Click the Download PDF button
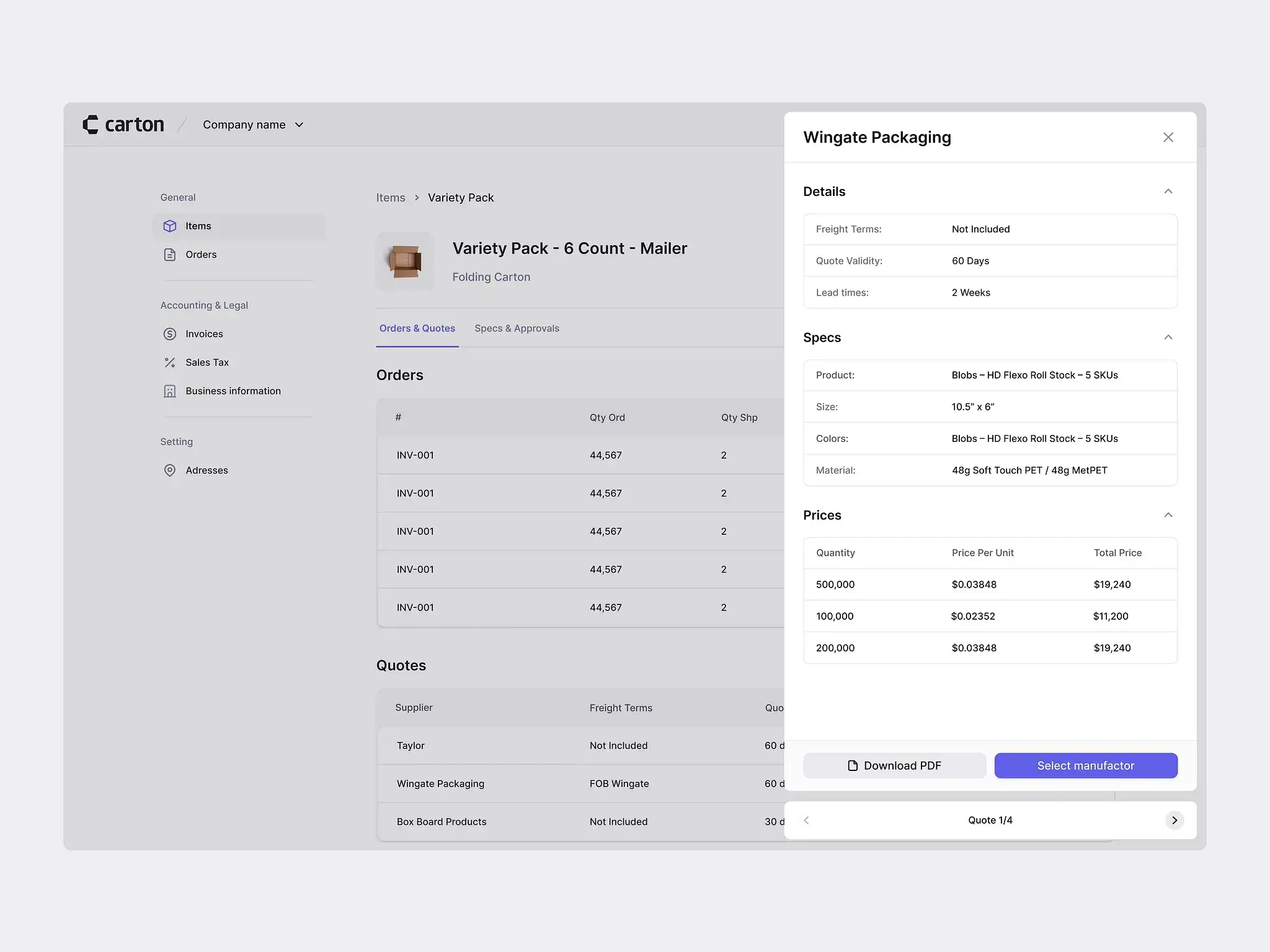The image size is (1270, 952). click(x=894, y=765)
